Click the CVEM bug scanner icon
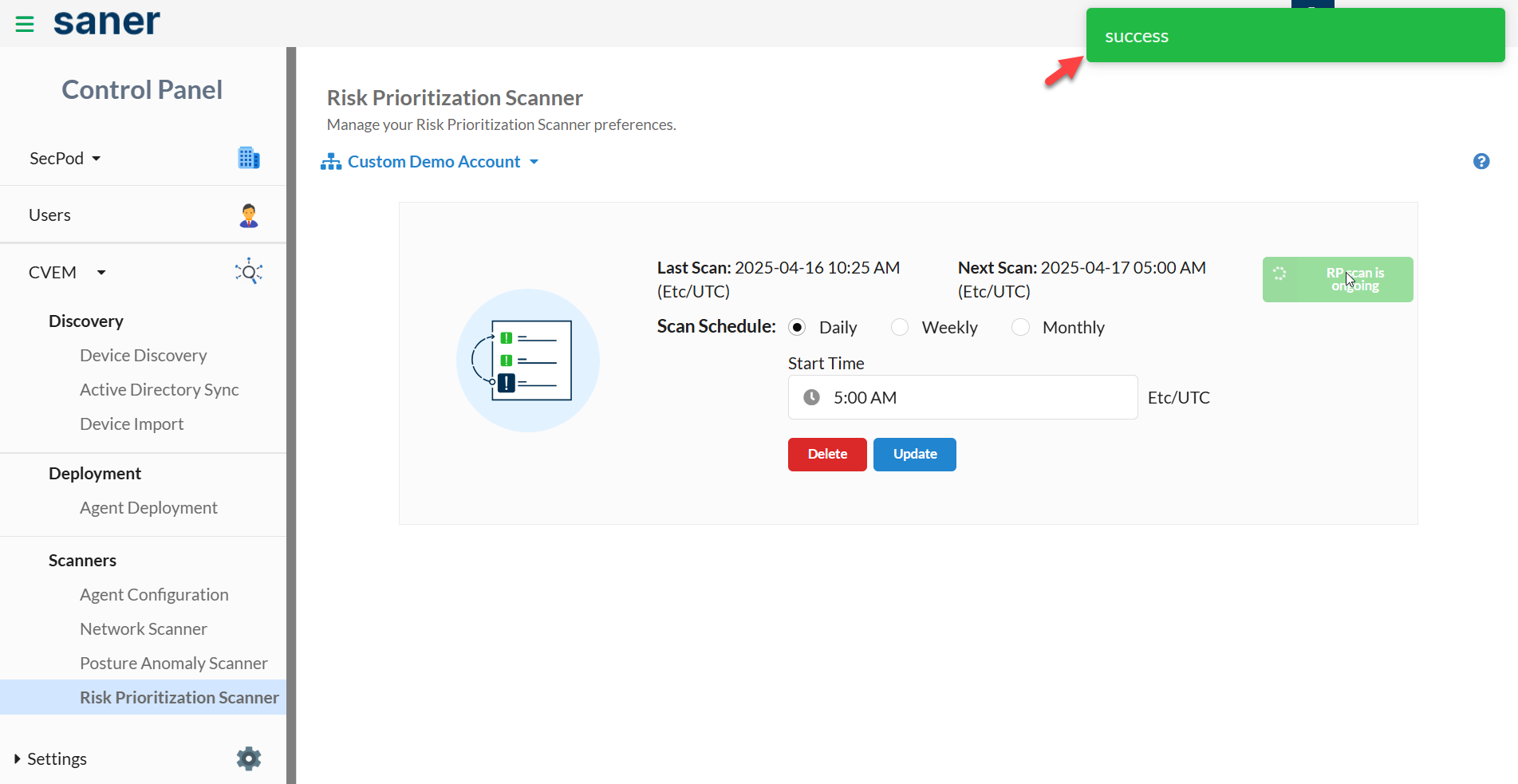This screenshot has height=784, width=1518. (249, 272)
